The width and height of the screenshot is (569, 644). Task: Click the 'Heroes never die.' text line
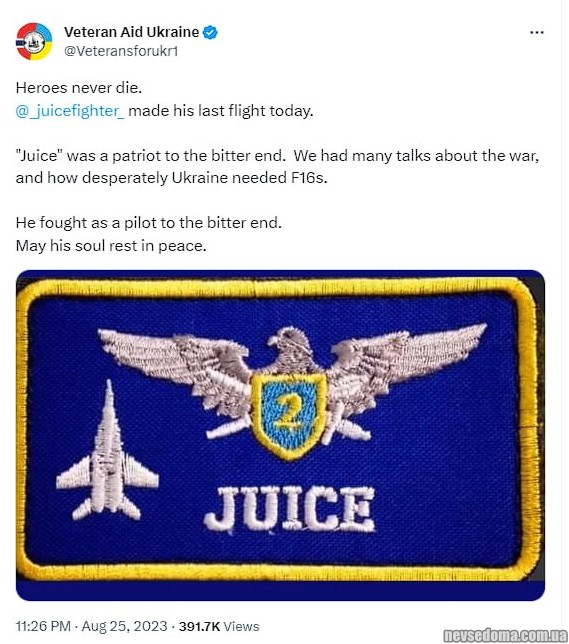[78, 88]
